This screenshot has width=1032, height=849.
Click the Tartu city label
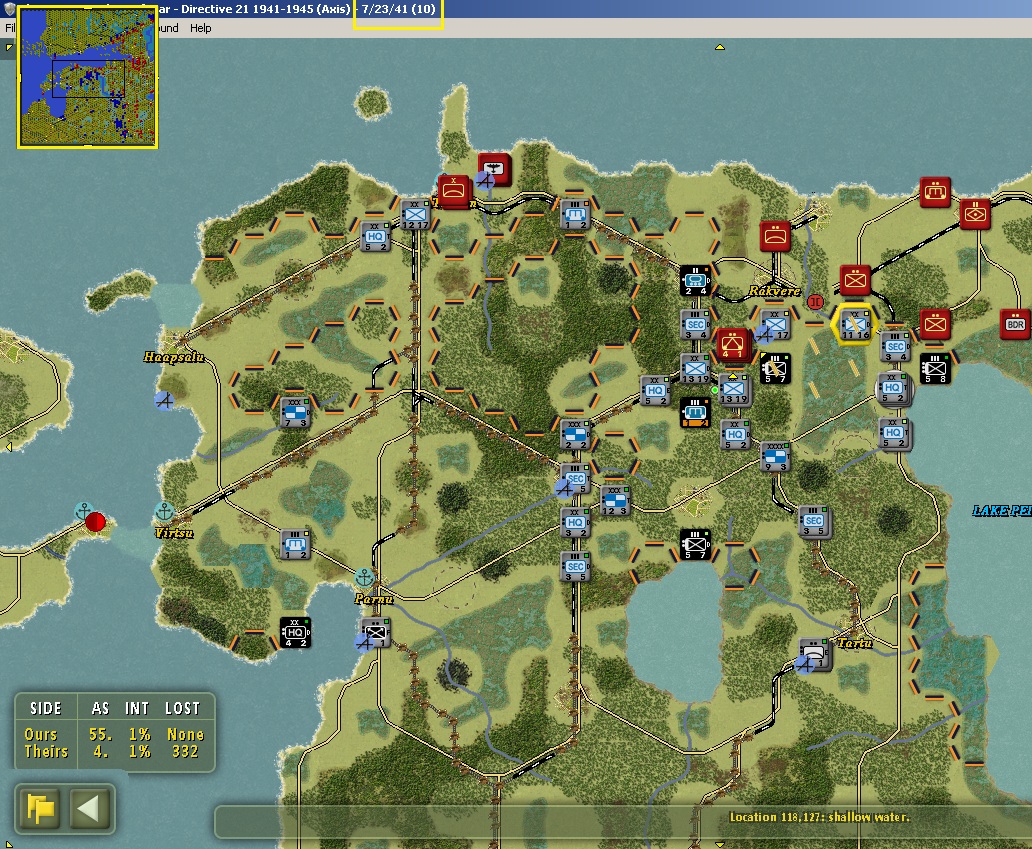point(854,643)
